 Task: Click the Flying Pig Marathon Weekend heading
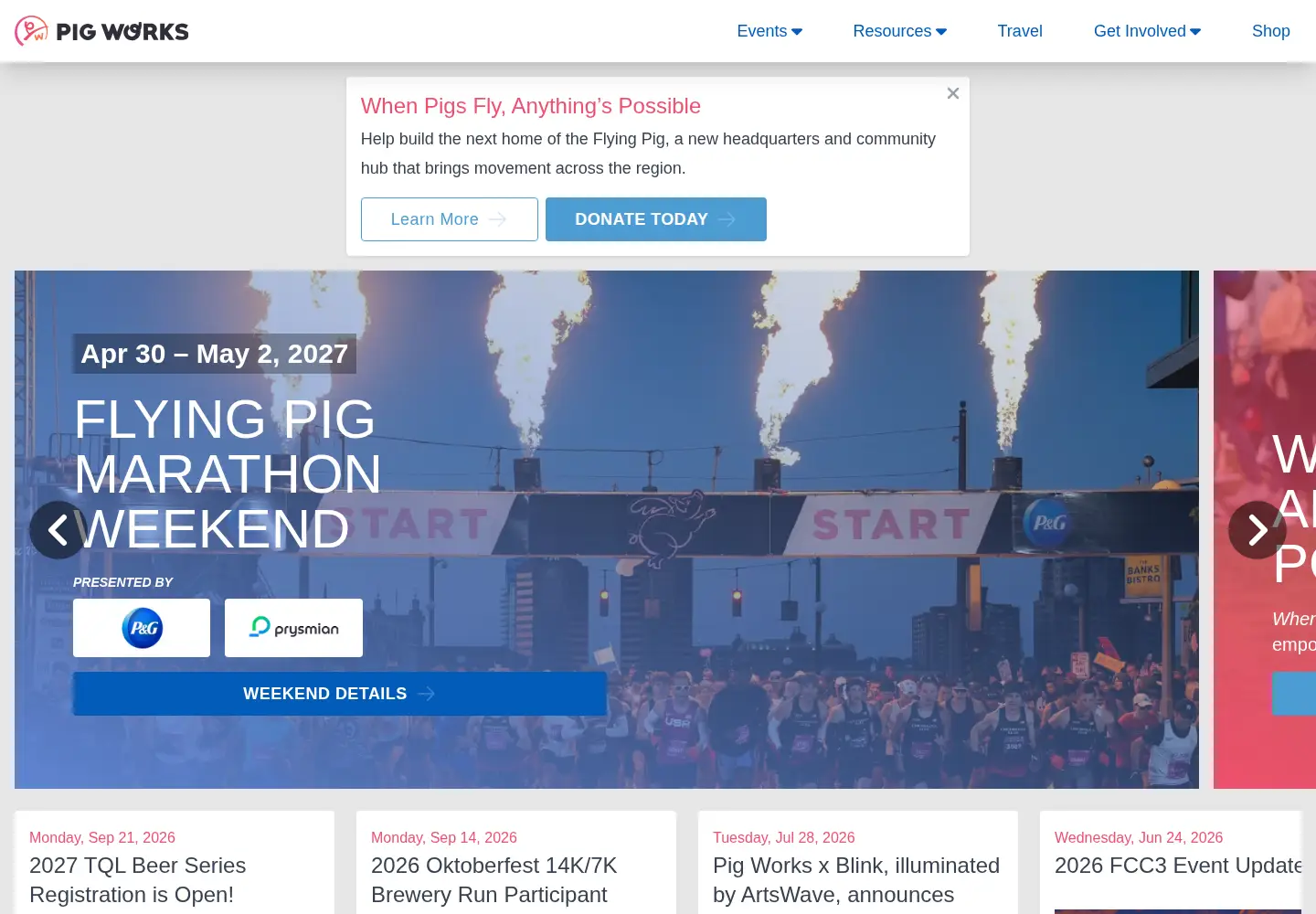(x=228, y=474)
